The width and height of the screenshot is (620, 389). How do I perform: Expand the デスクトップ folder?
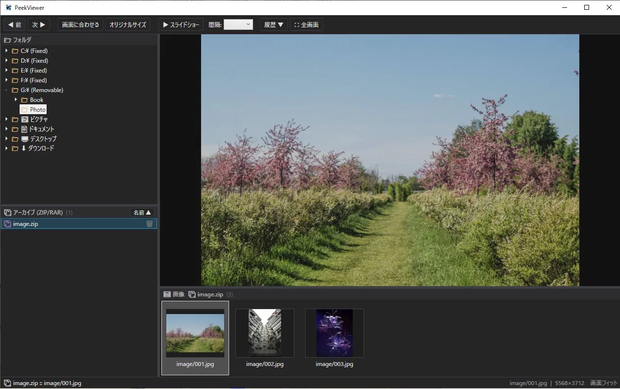click(x=6, y=139)
